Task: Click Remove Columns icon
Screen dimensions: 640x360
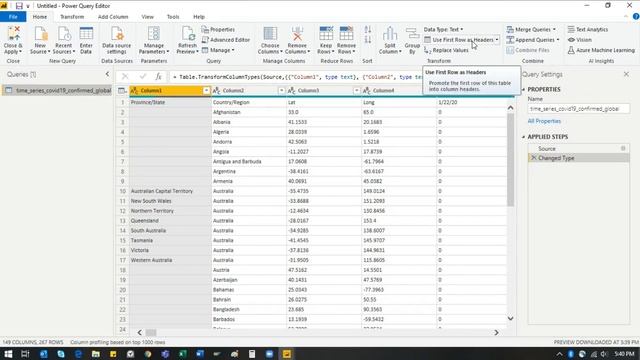Action: point(297,33)
